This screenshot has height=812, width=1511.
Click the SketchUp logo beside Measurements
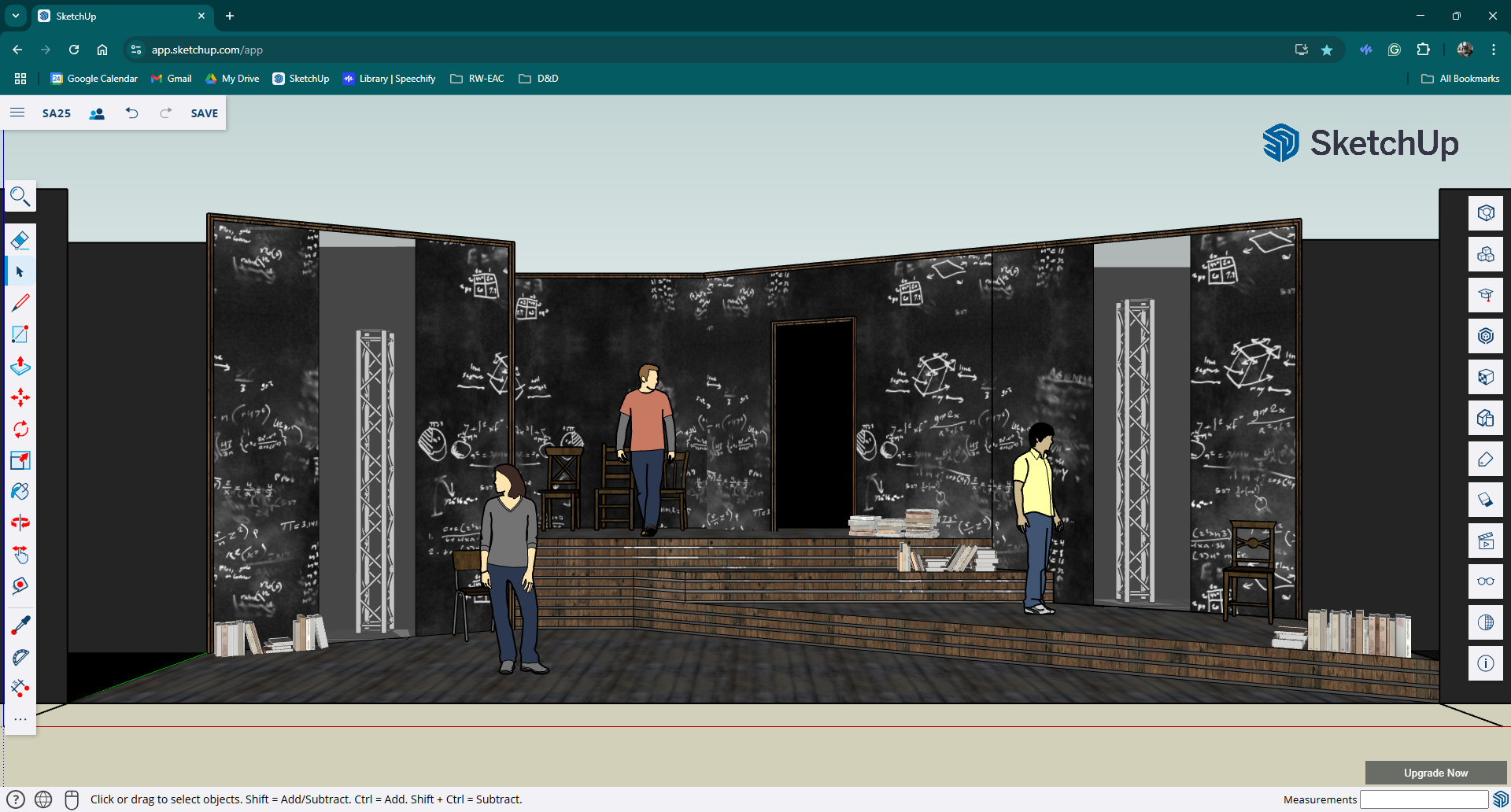pos(1500,799)
